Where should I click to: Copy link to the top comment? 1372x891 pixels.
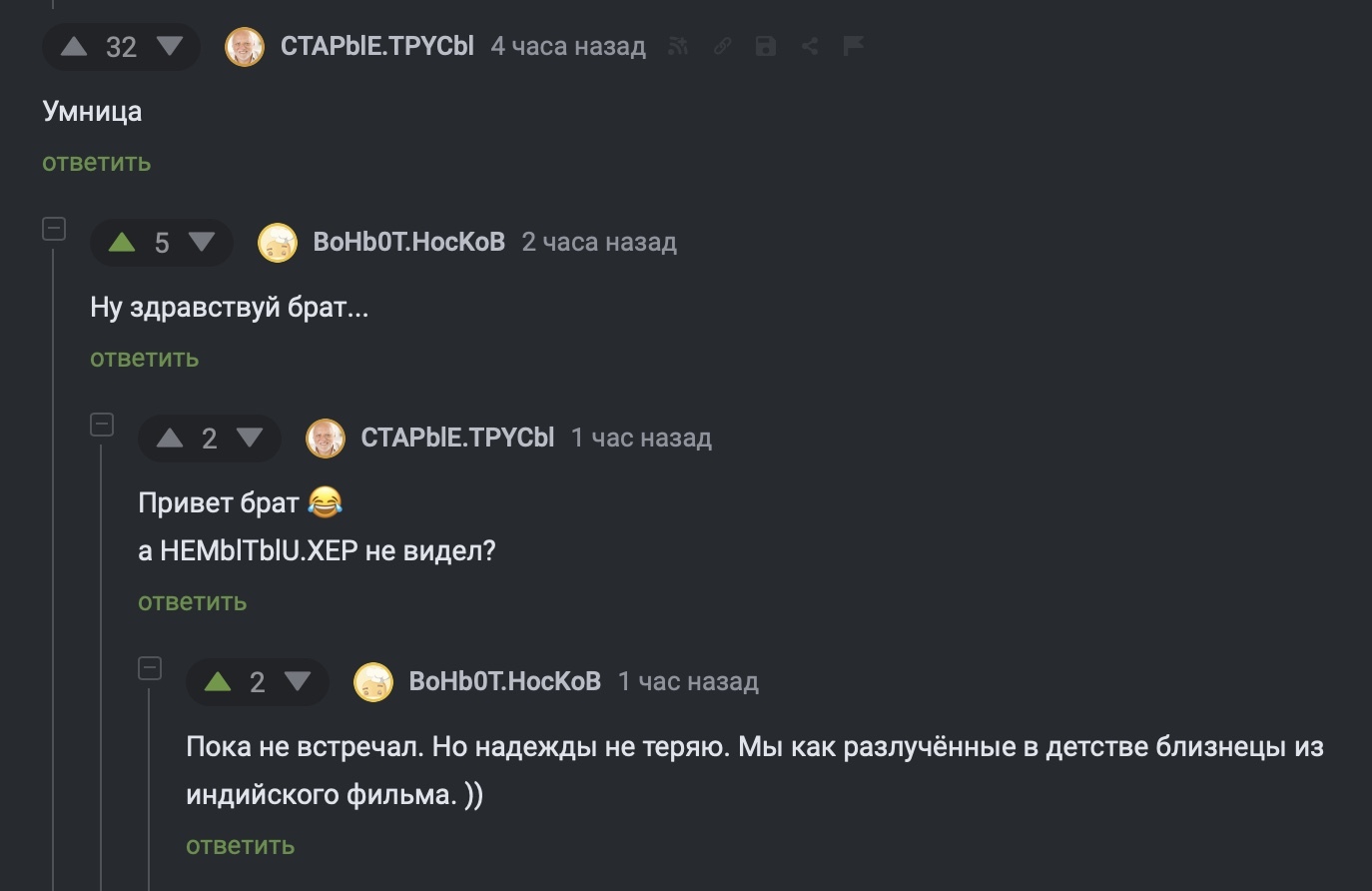click(722, 46)
